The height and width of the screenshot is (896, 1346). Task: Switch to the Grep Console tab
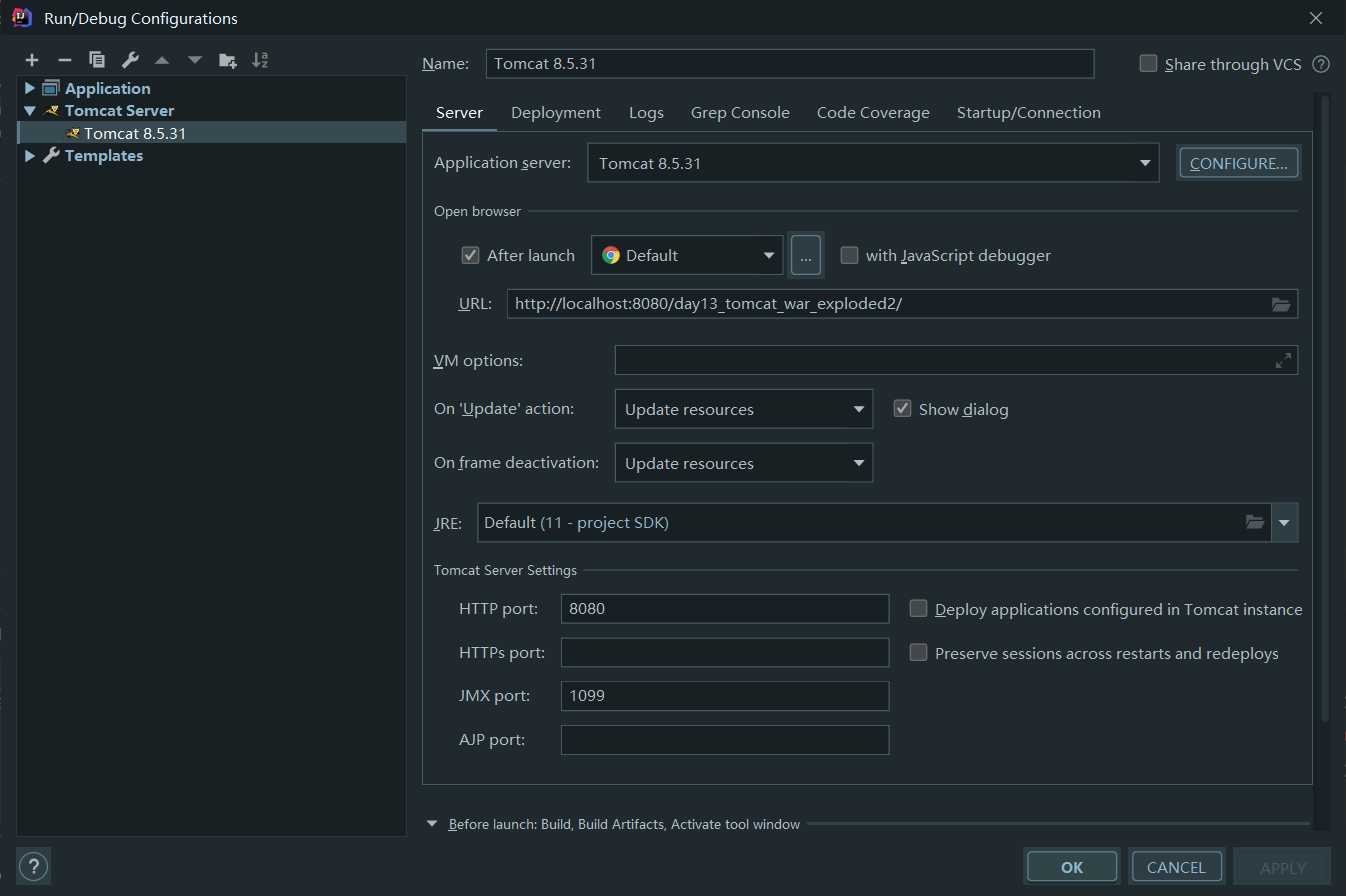pos(740,113)
